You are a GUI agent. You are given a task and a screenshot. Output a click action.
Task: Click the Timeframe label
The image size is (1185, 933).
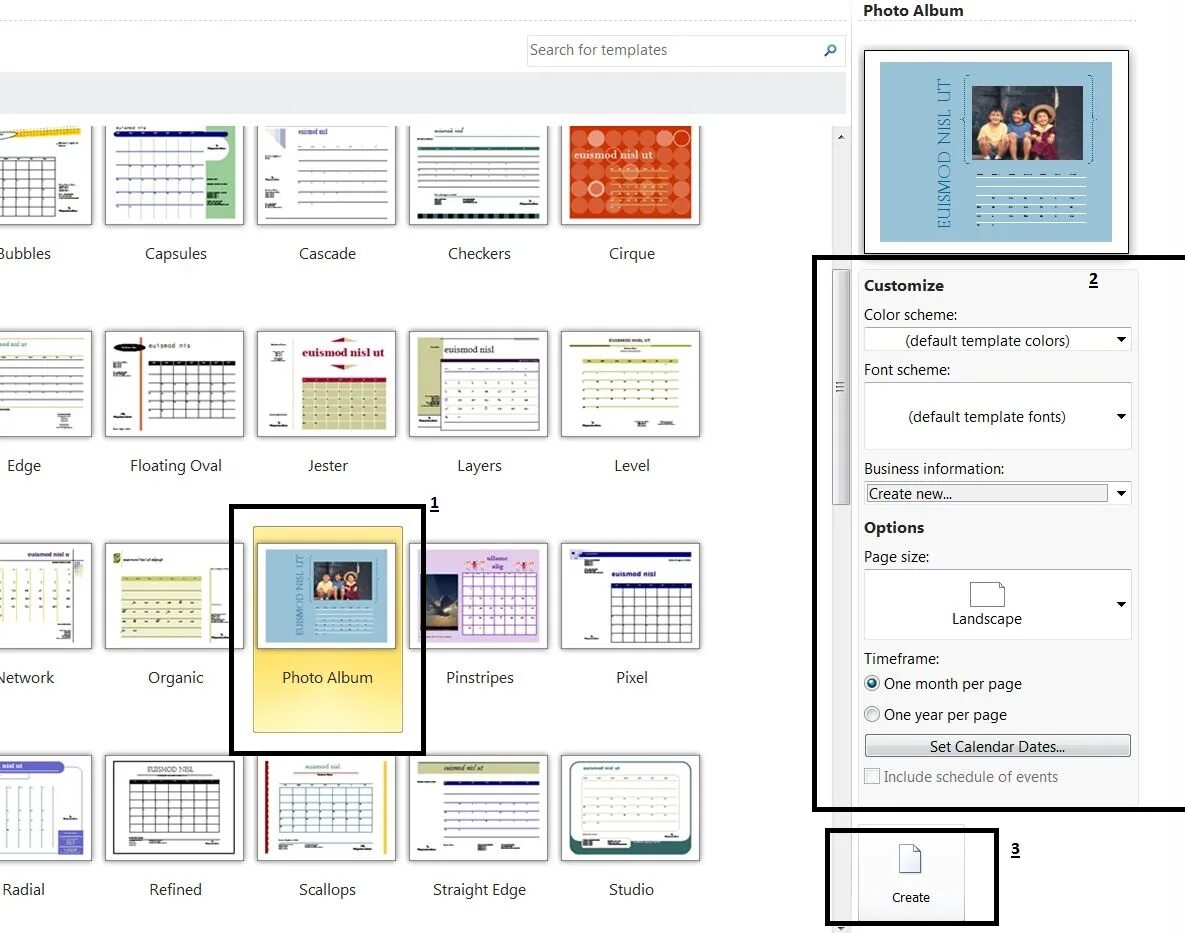click(902, 658)
